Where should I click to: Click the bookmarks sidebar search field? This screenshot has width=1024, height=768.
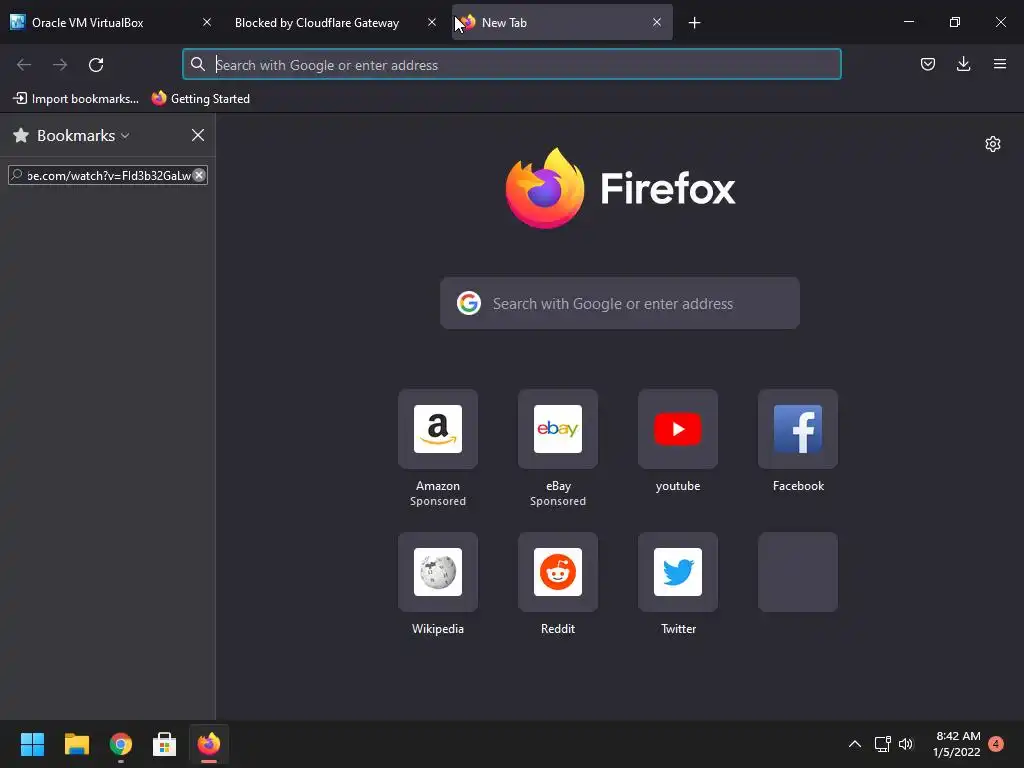point(108,175)
